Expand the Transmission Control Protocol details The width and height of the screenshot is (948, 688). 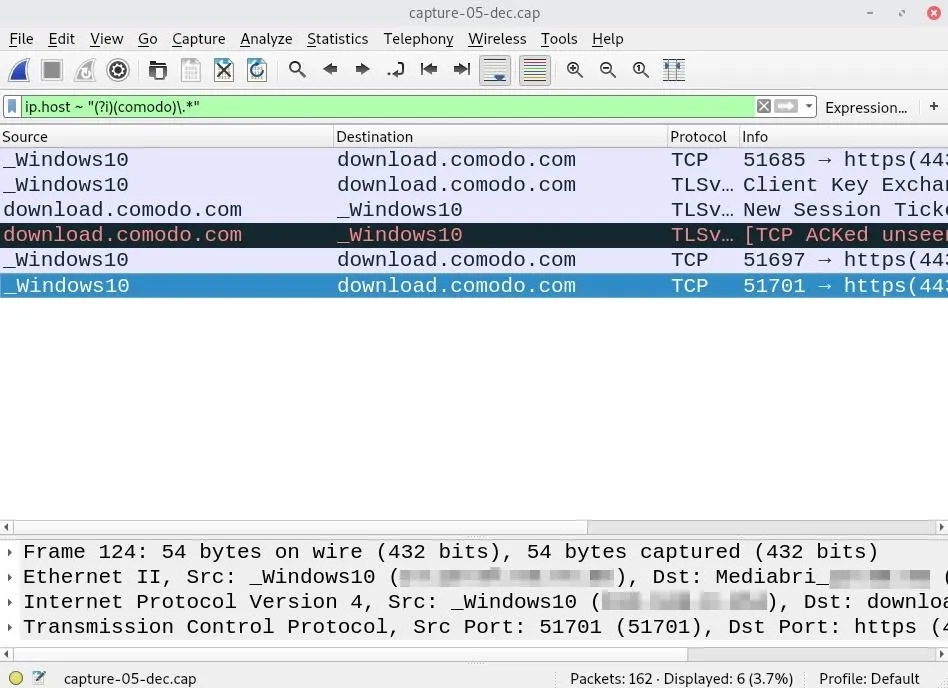click(10, 628)
